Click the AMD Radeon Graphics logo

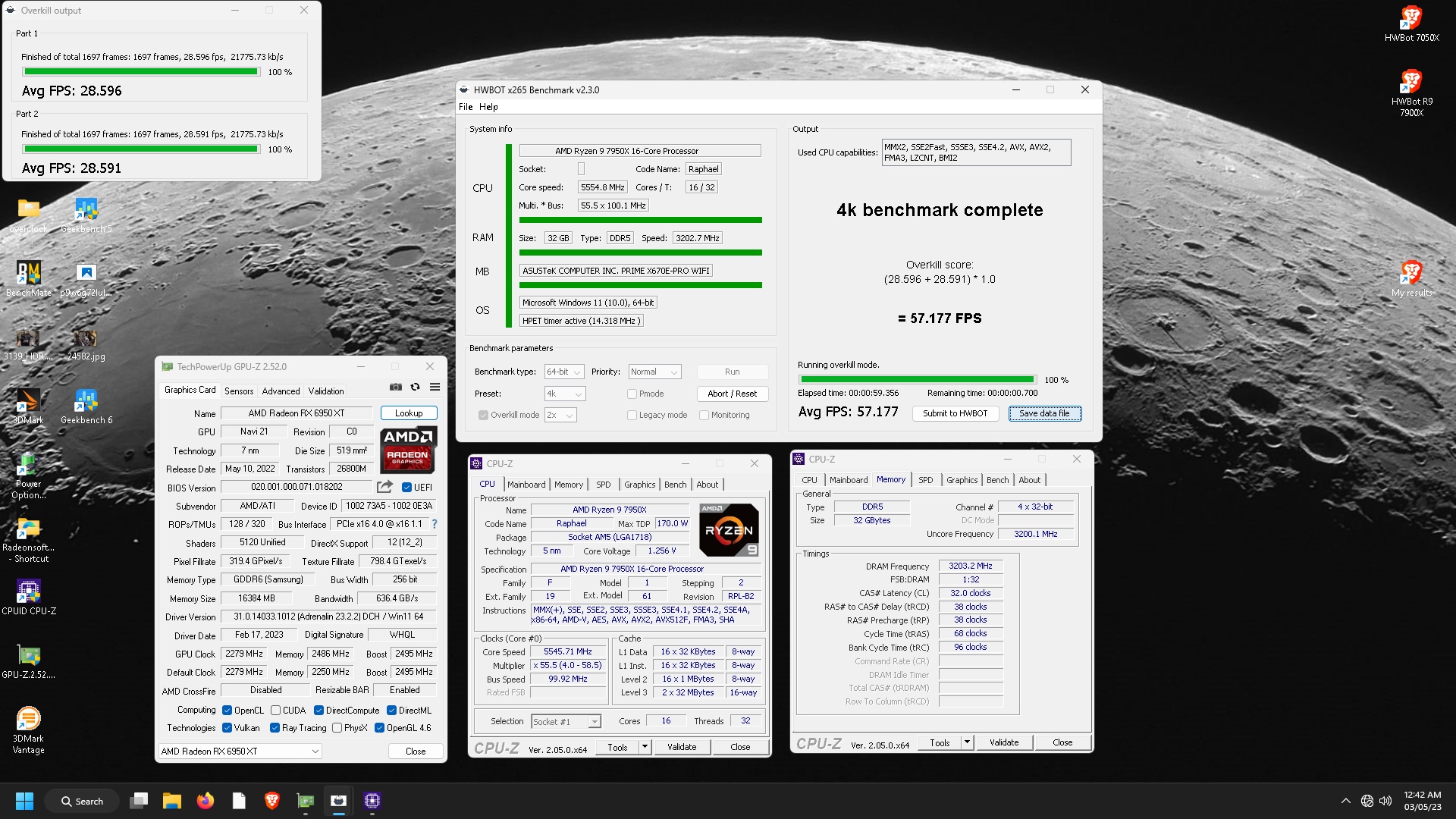pos(408,449)
